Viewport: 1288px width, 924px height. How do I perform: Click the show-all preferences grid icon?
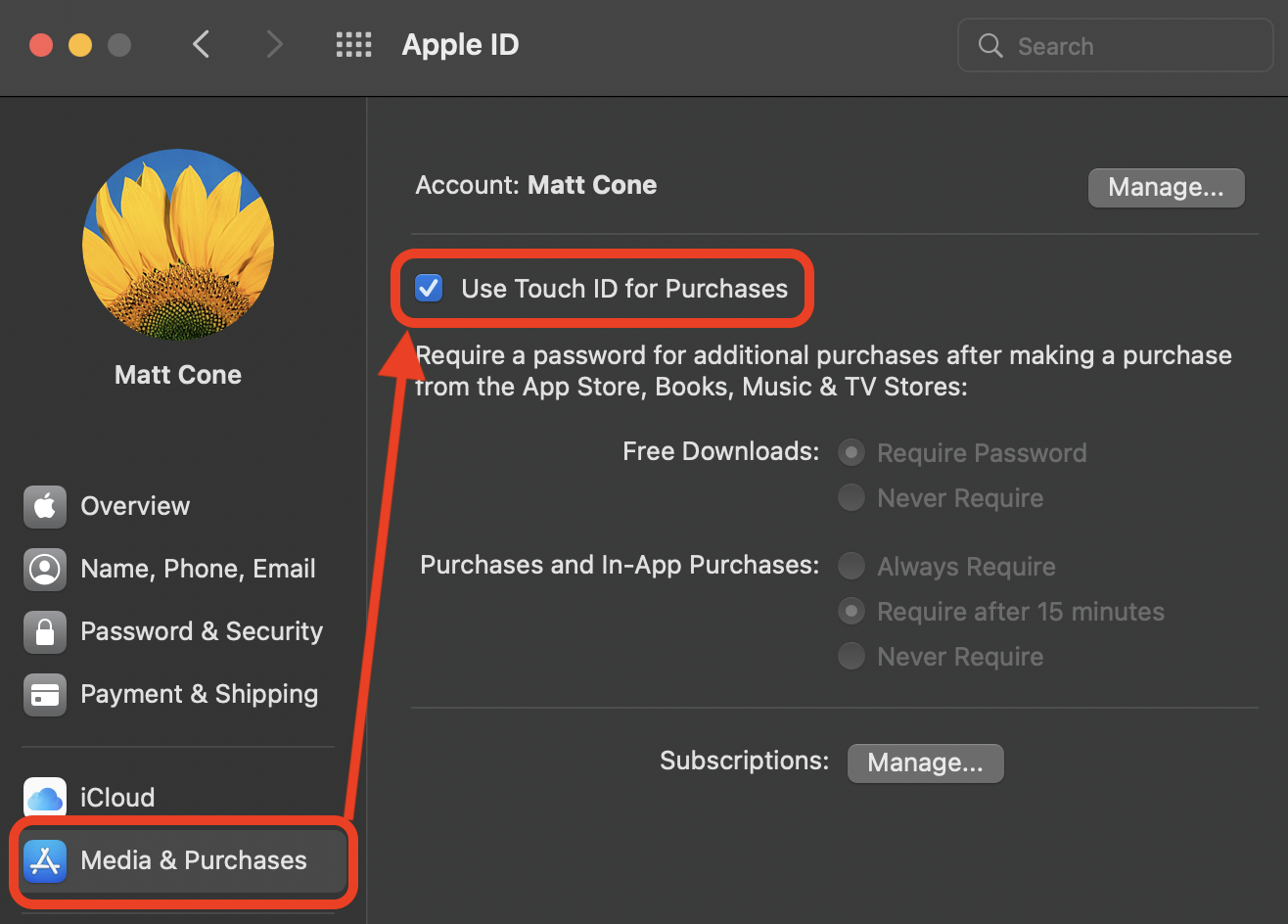tap(353, 44)
